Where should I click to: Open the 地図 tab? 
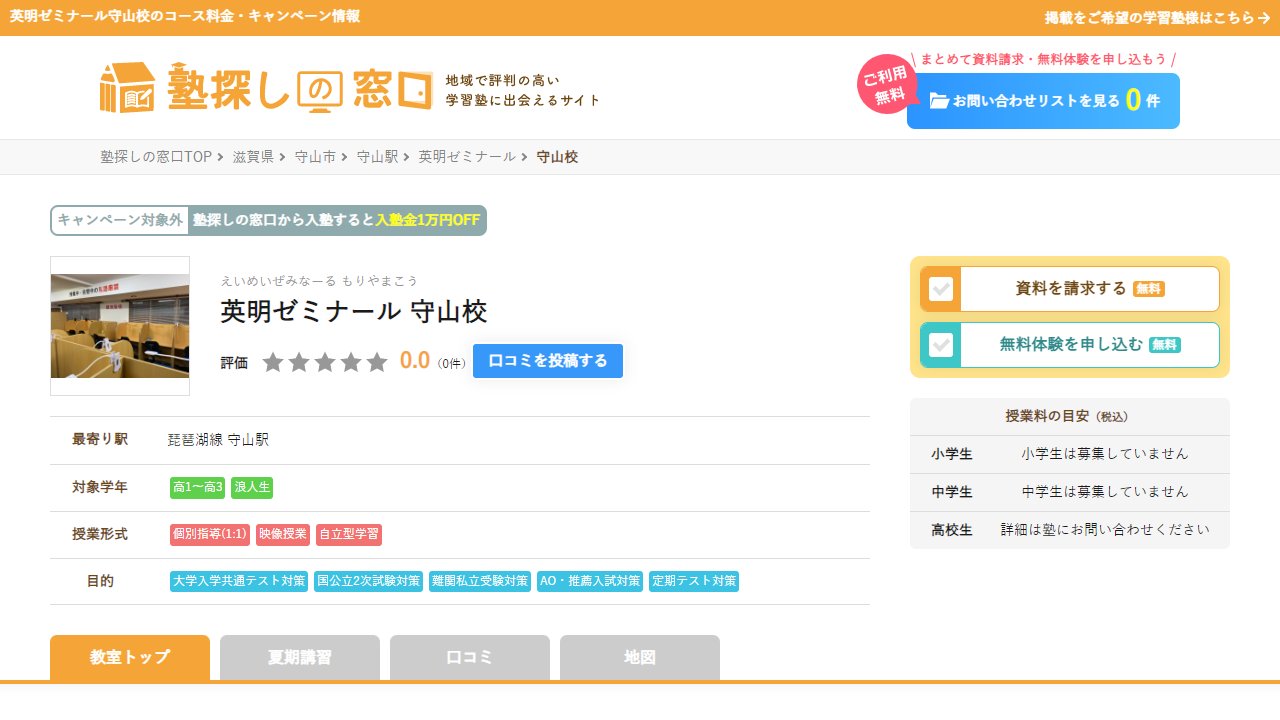640,658
